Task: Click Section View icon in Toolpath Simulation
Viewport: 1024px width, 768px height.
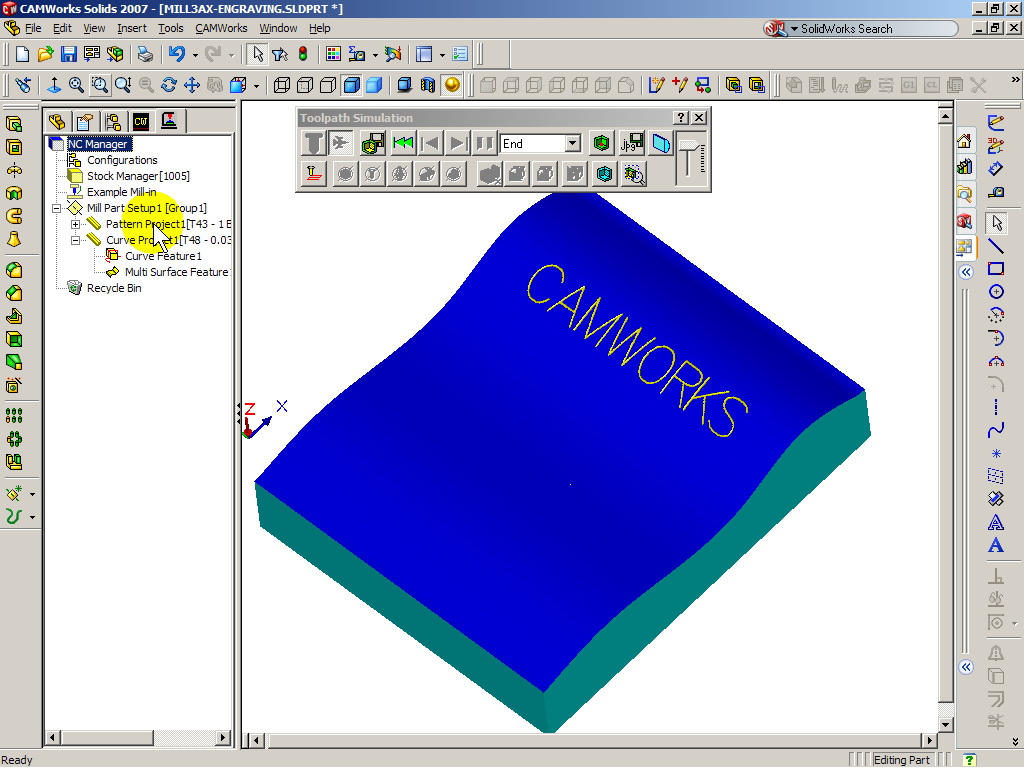Action: point(661,143)
